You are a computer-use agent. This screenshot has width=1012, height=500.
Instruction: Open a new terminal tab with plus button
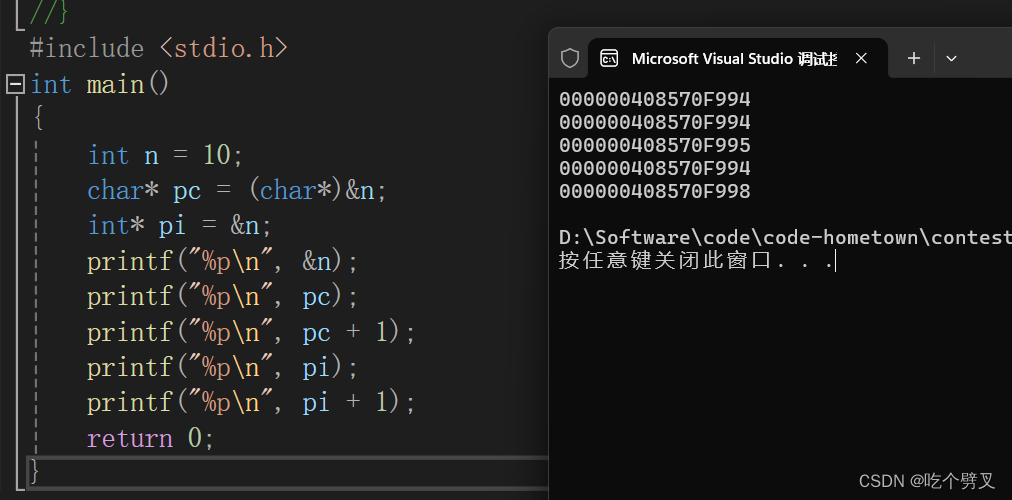click(x=914, y=59)
